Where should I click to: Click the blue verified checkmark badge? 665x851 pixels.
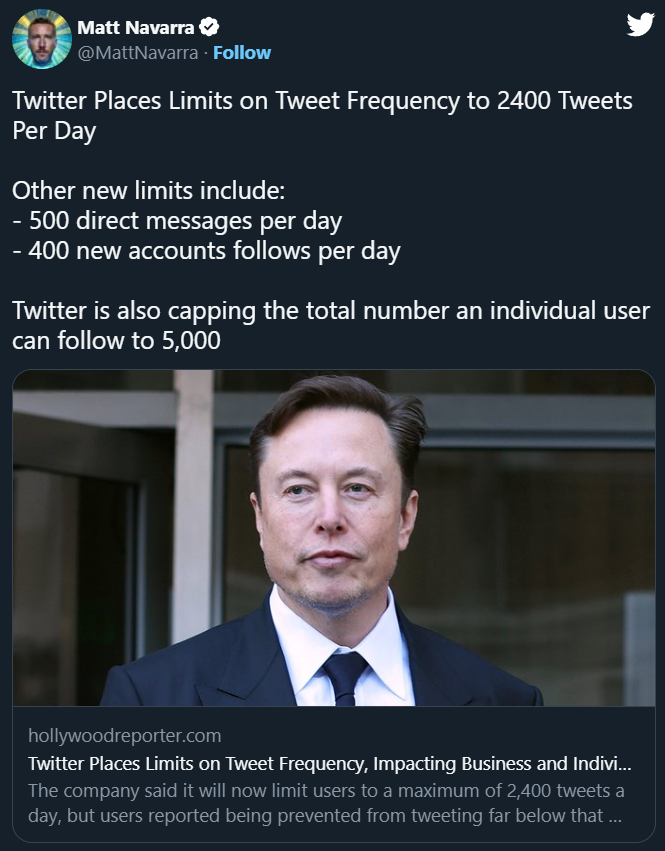[x=210, y=27]
